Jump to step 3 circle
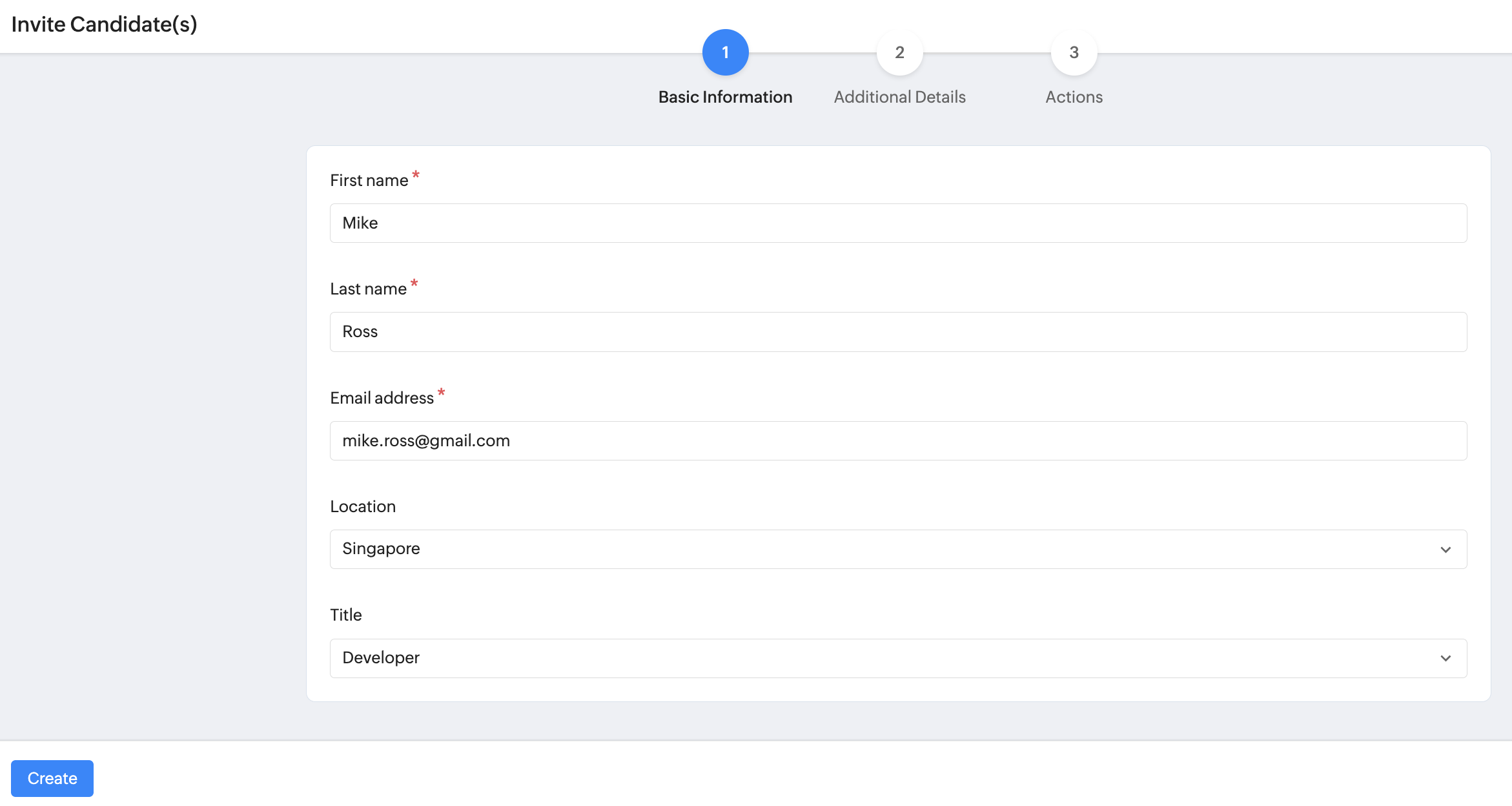1512x806 pixels. pyautogui.click(x=1074, y=52)
